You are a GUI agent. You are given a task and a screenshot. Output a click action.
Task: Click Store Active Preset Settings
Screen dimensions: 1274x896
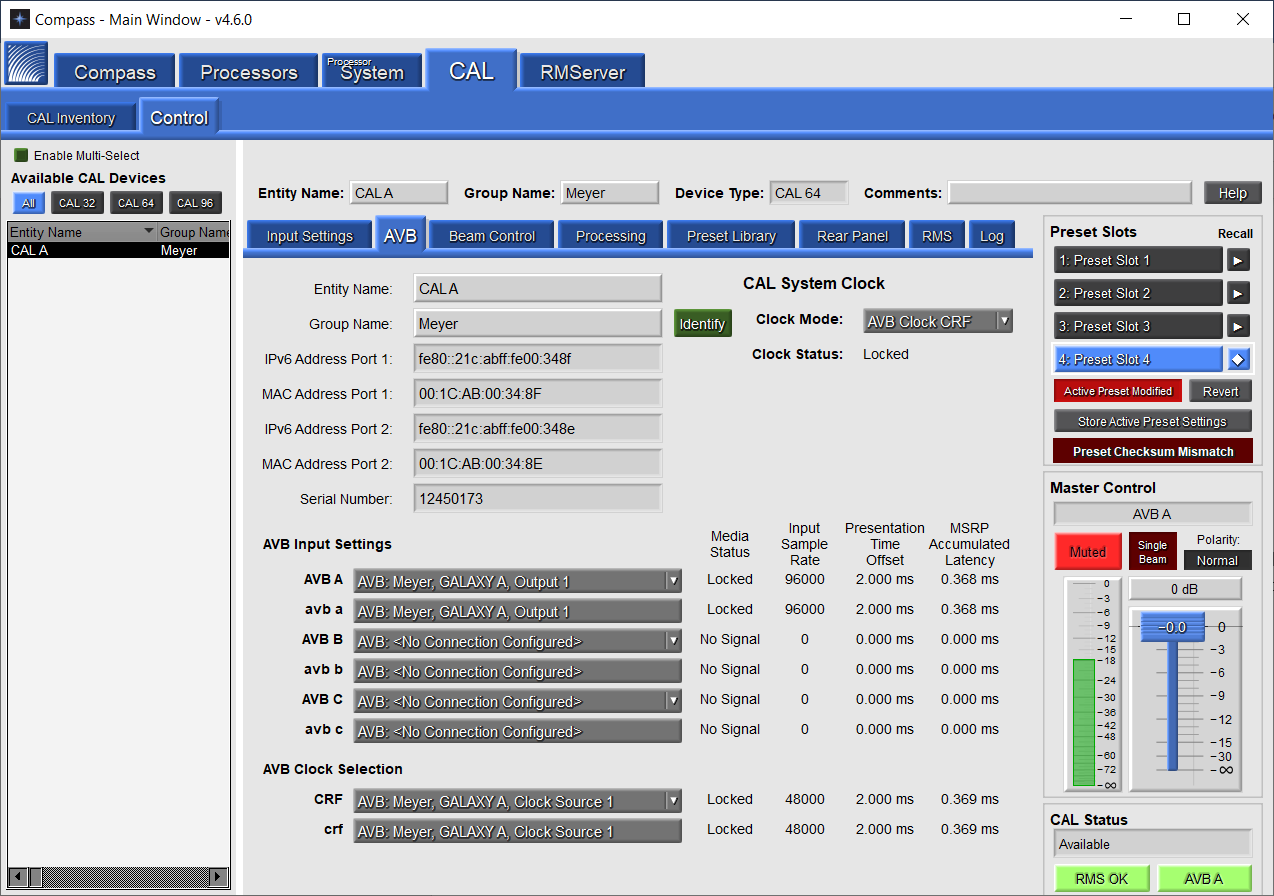pos(1153,421)
